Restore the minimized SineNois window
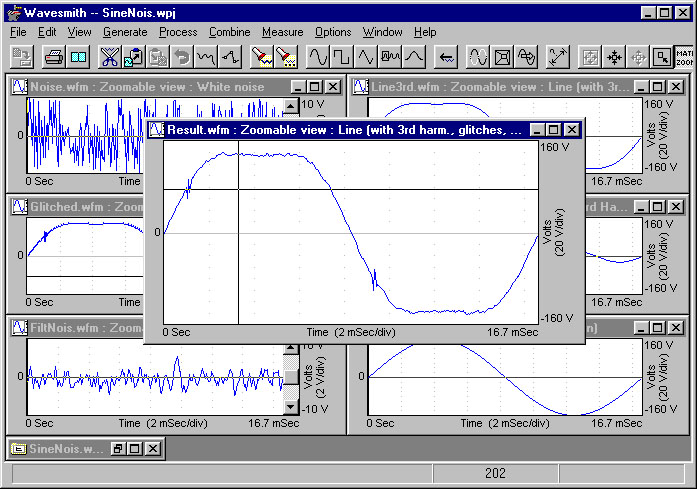The height and width of the screenshot is (489, 697). coord(118,449)
